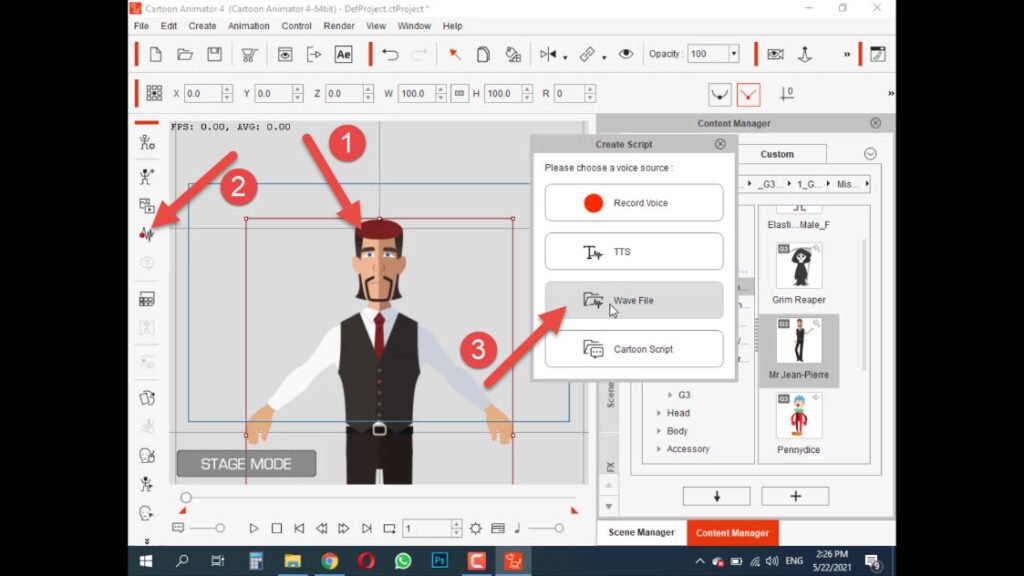Toggle the width-height lock ratio icon
This screenshot has width=1024, height=576.
click(460, 93)
